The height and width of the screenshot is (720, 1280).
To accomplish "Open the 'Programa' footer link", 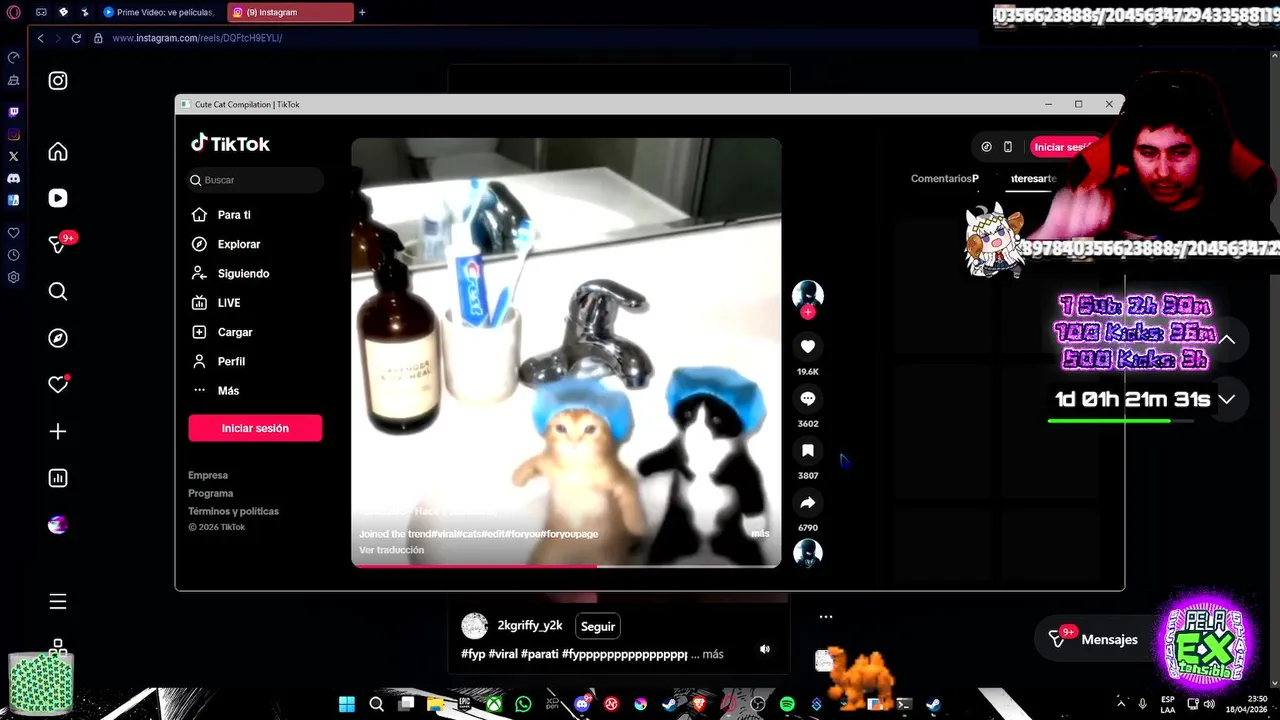I will point(211,493).
